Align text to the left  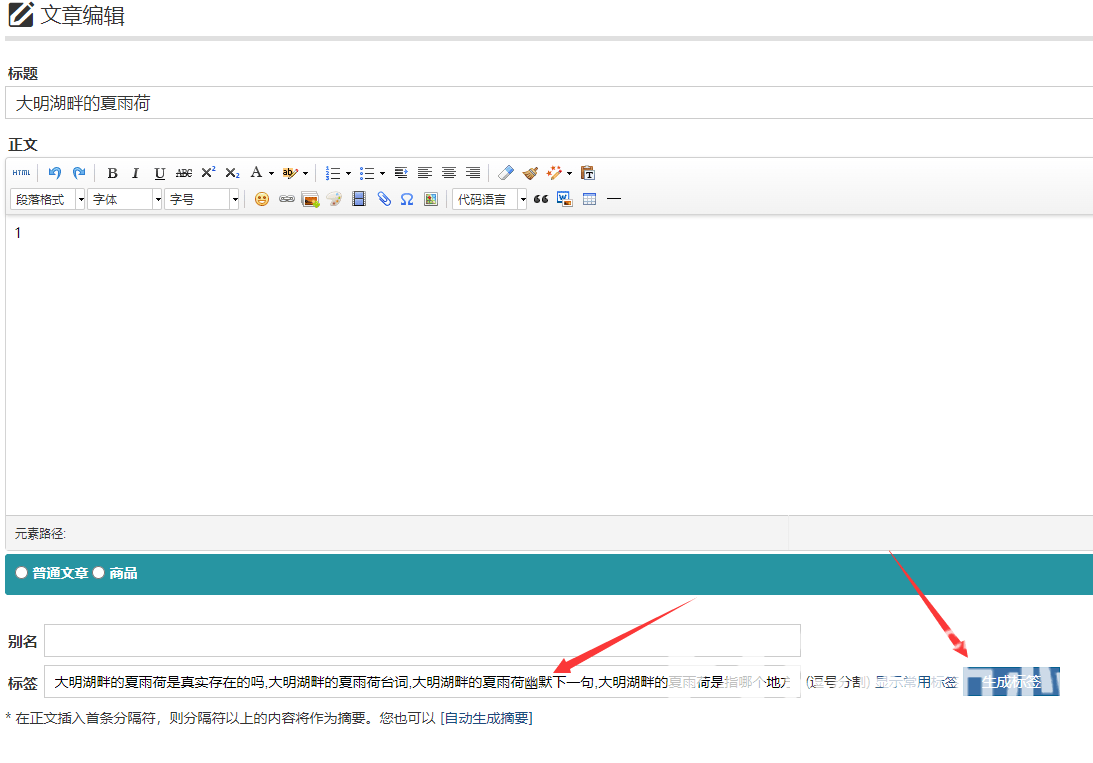point(425,173)
